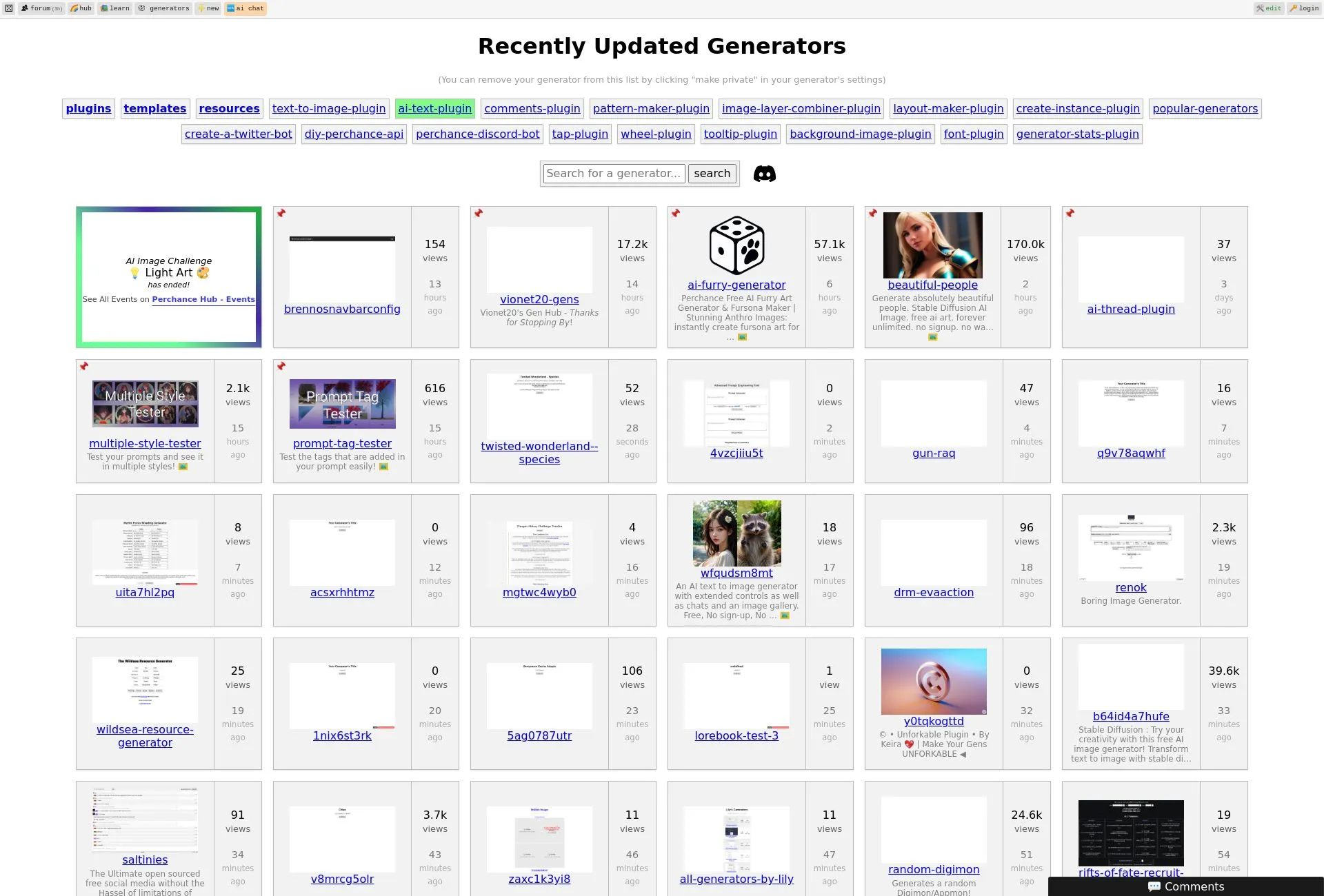Unpin the ai-furry-generator card

tap(676, 214)
